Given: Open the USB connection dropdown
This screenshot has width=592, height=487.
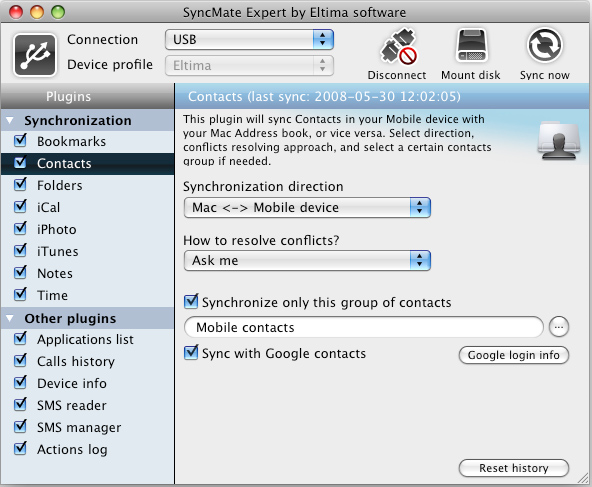Looking at the screenshot, I should pos(249,40).
